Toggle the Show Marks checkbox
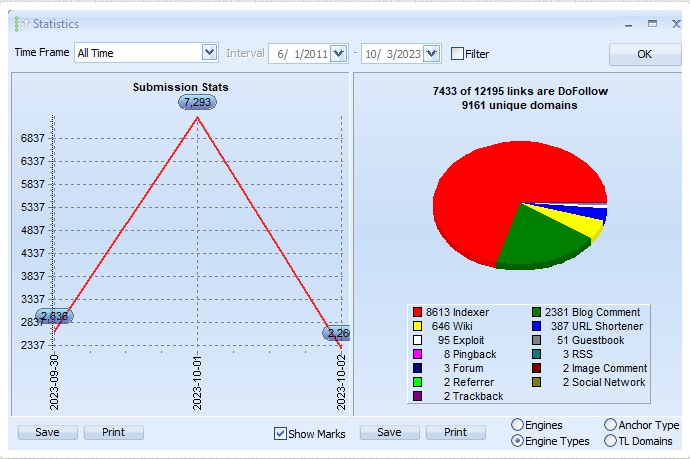The height and width of the screenshot is (459, 690). click(x=280, y=433)
